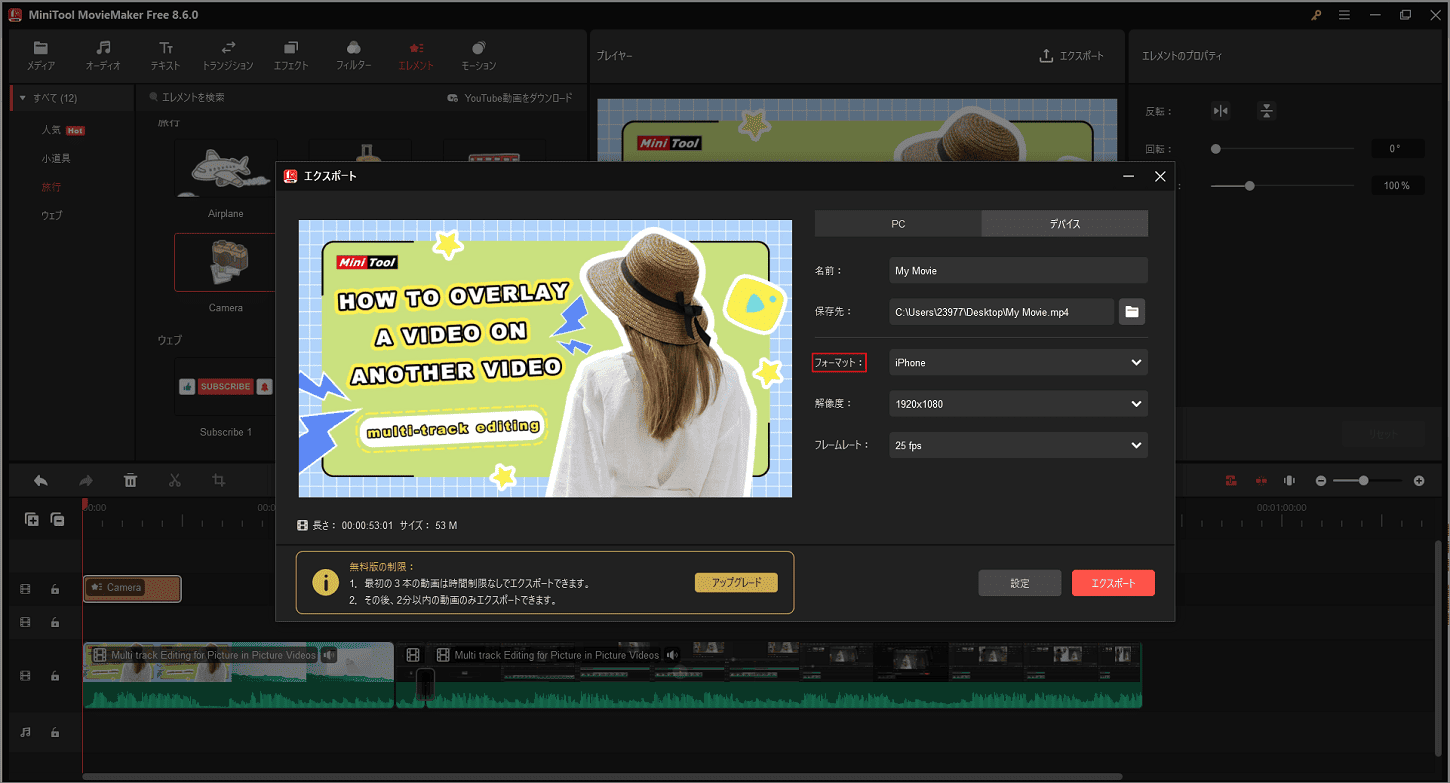This screenshot has height=783, width=1450.
Task: Switch to the PC export tab
Action: click(898, 224)
